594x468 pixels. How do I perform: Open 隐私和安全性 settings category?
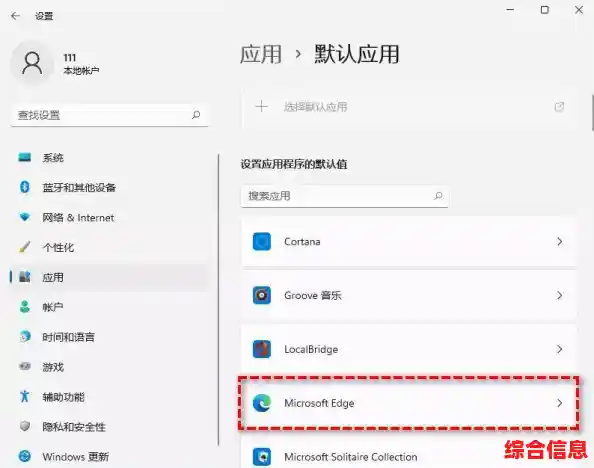(x=109, y=427)
